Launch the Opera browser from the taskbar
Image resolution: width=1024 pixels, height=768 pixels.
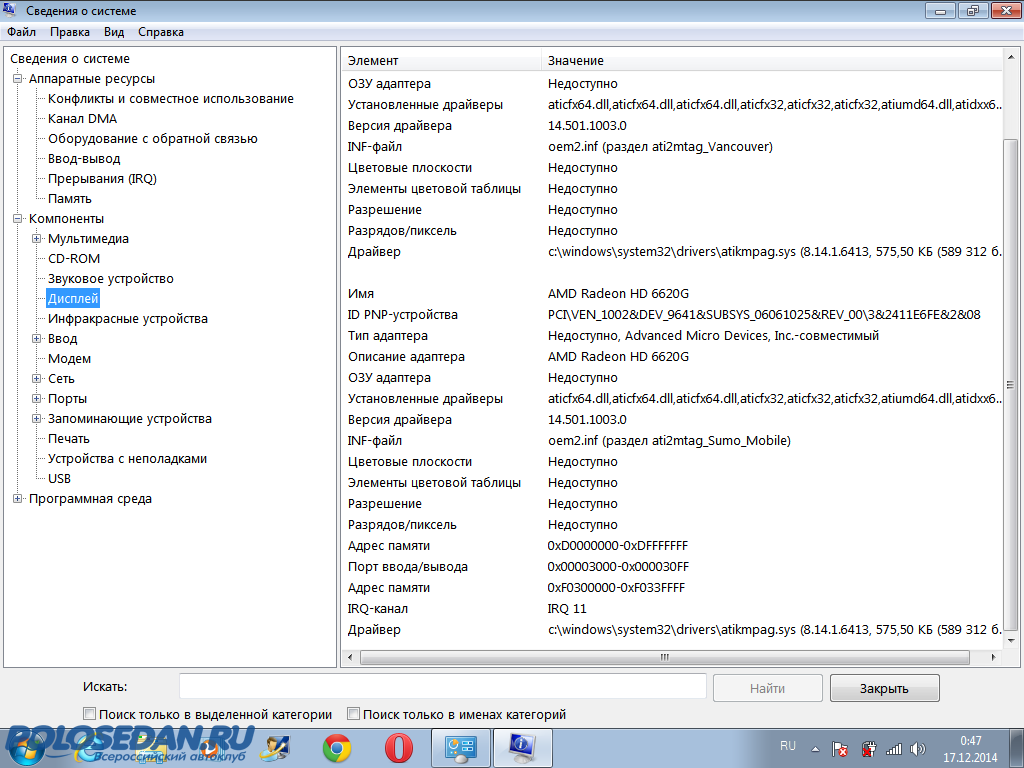point(399,747)
